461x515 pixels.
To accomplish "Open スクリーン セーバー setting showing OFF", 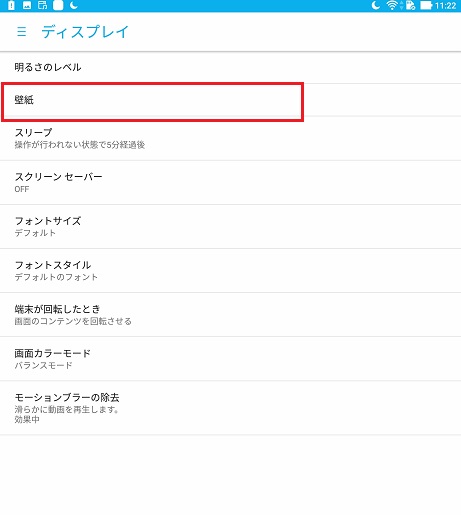I will [x=230, y=182].
